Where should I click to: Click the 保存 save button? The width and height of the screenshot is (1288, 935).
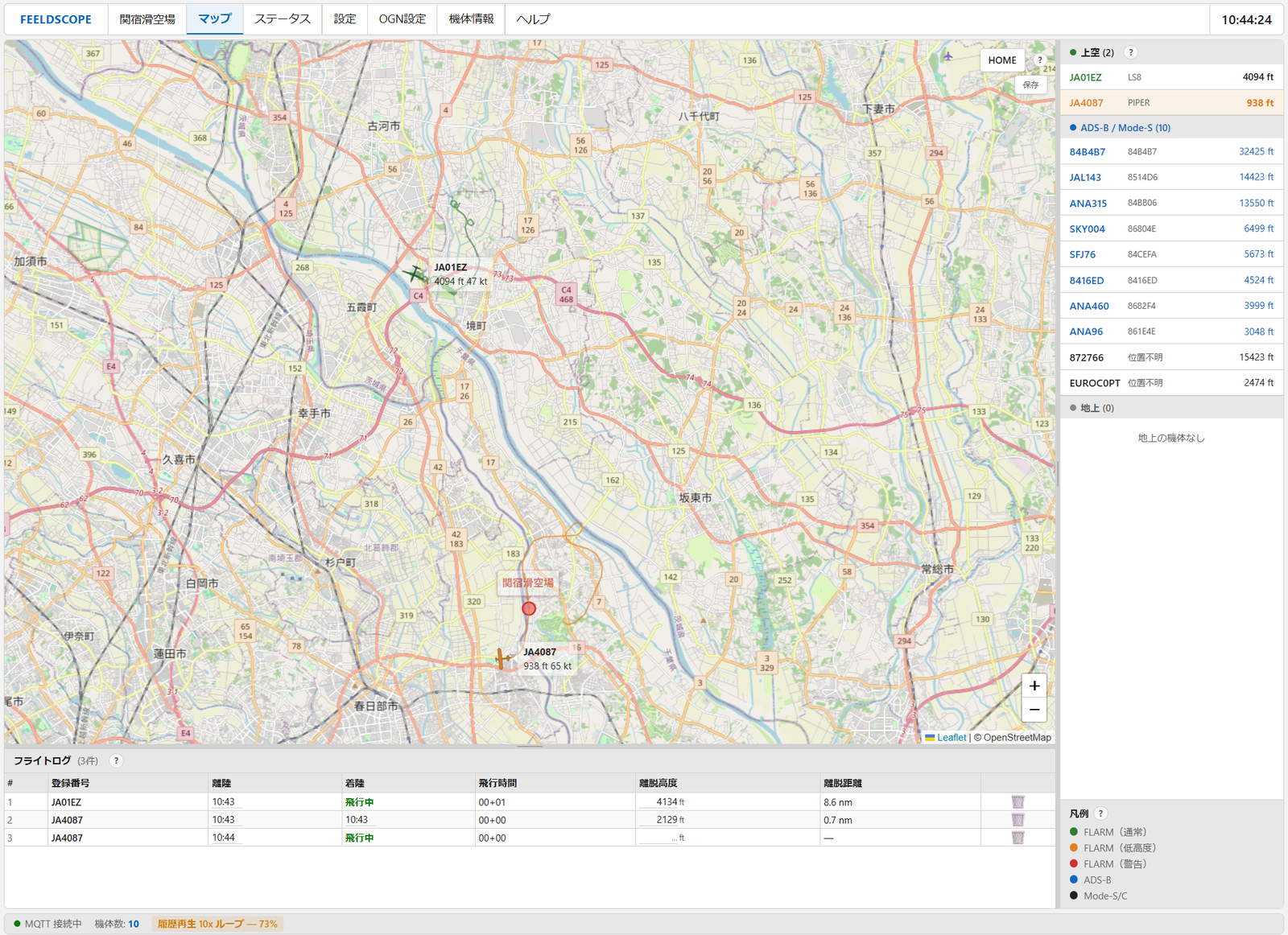pos(1030,84)
